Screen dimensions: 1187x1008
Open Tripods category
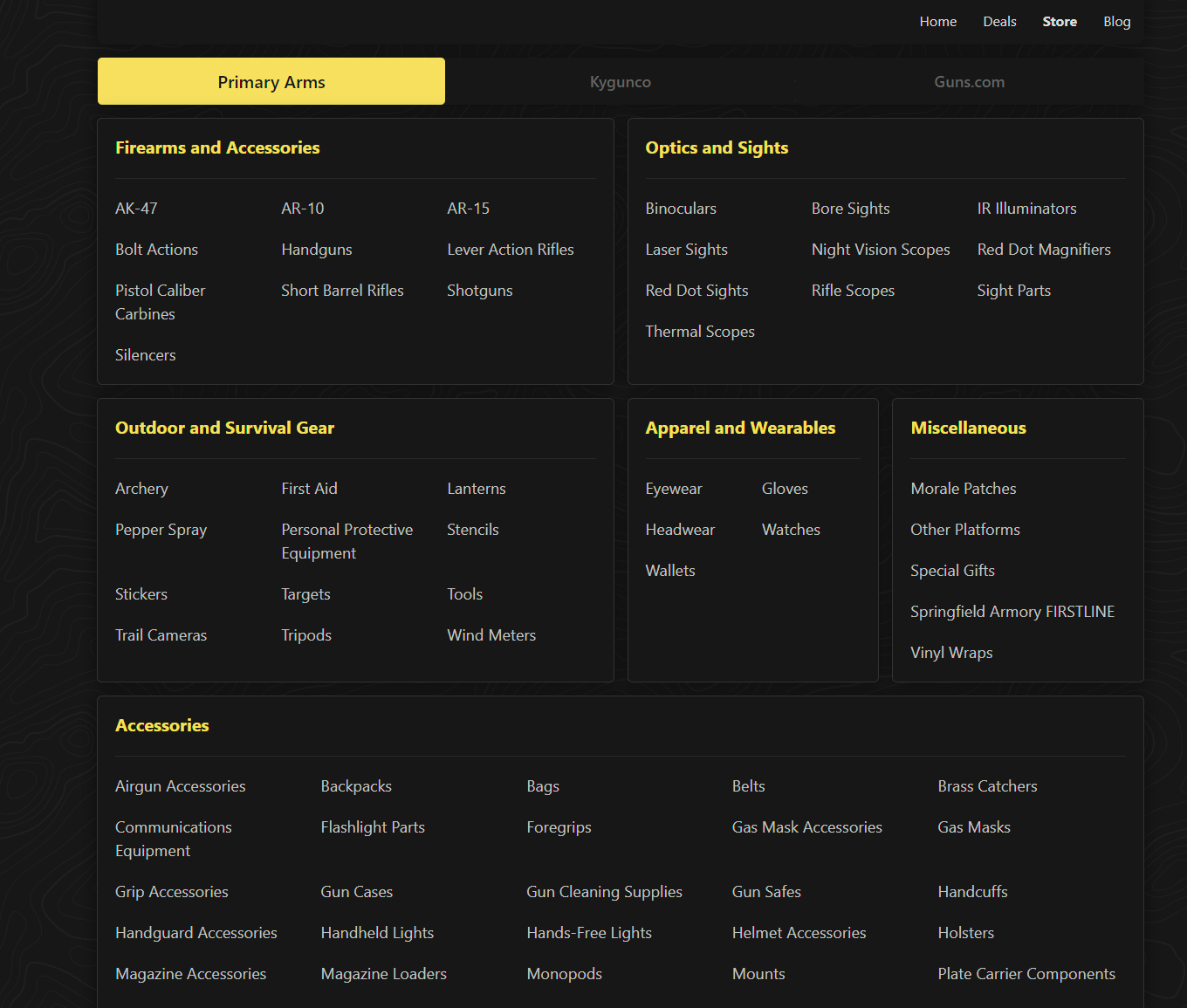click(305, 635)
